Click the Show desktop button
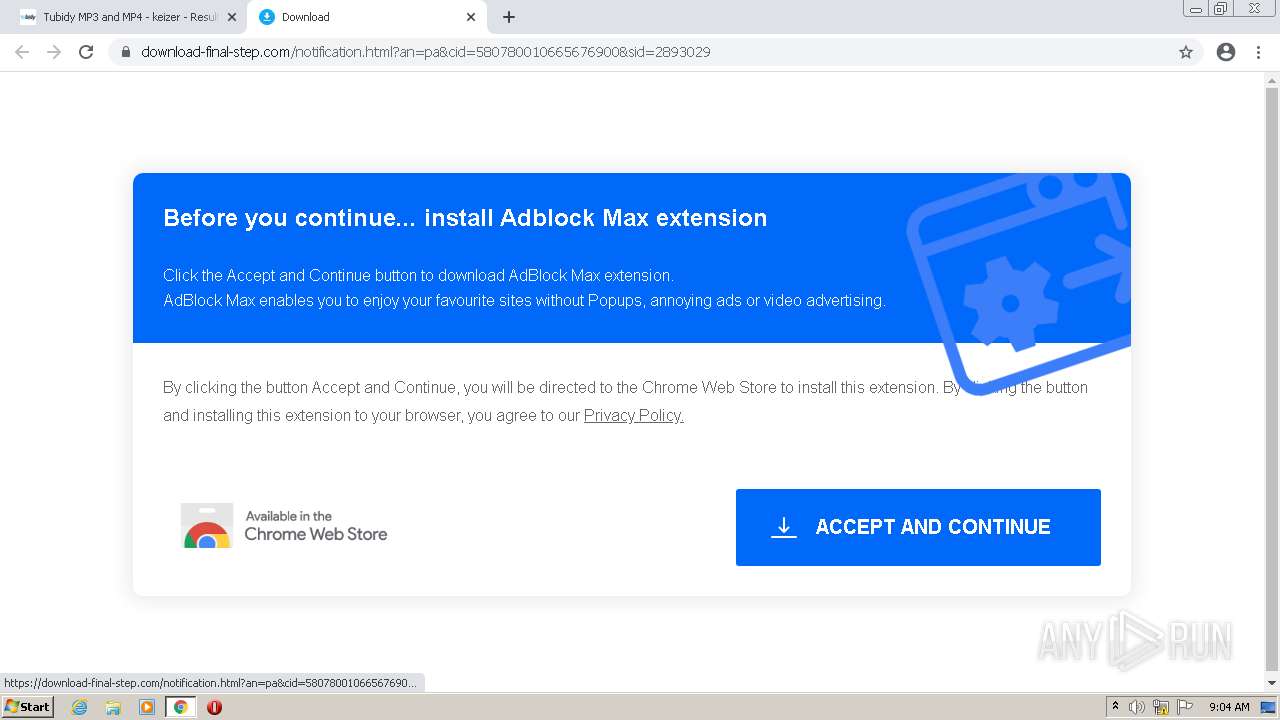This screenshot has width=1280, height=720. 1269,707
